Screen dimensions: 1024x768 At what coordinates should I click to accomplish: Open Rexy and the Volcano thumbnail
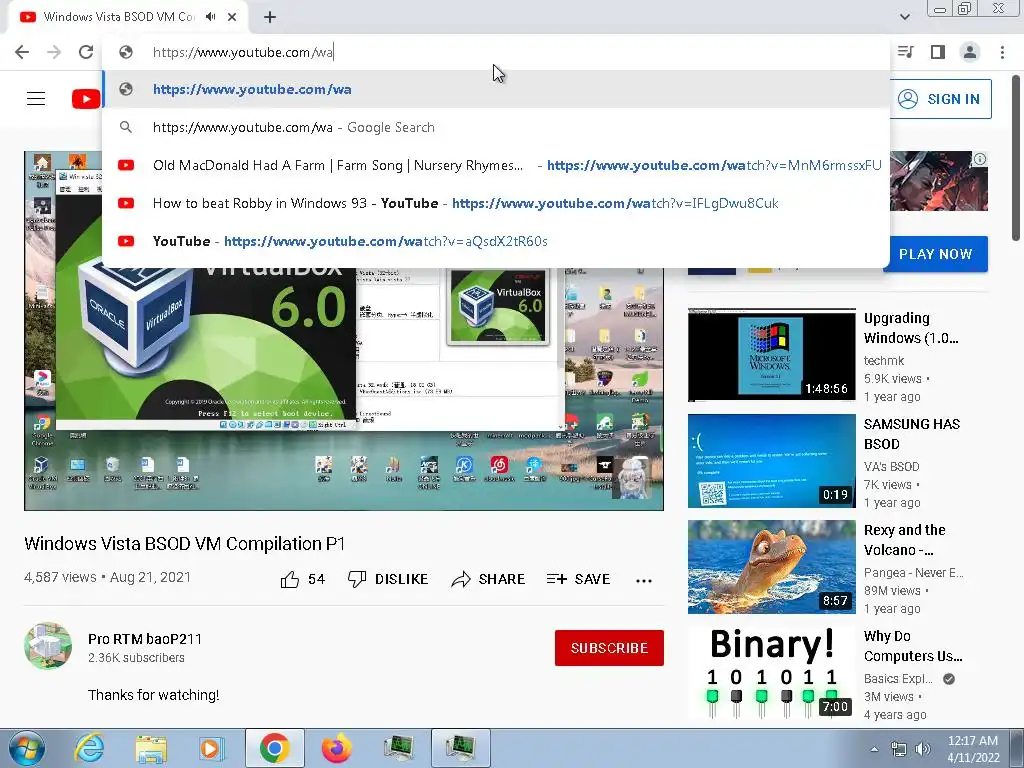[x=771, y=567]
